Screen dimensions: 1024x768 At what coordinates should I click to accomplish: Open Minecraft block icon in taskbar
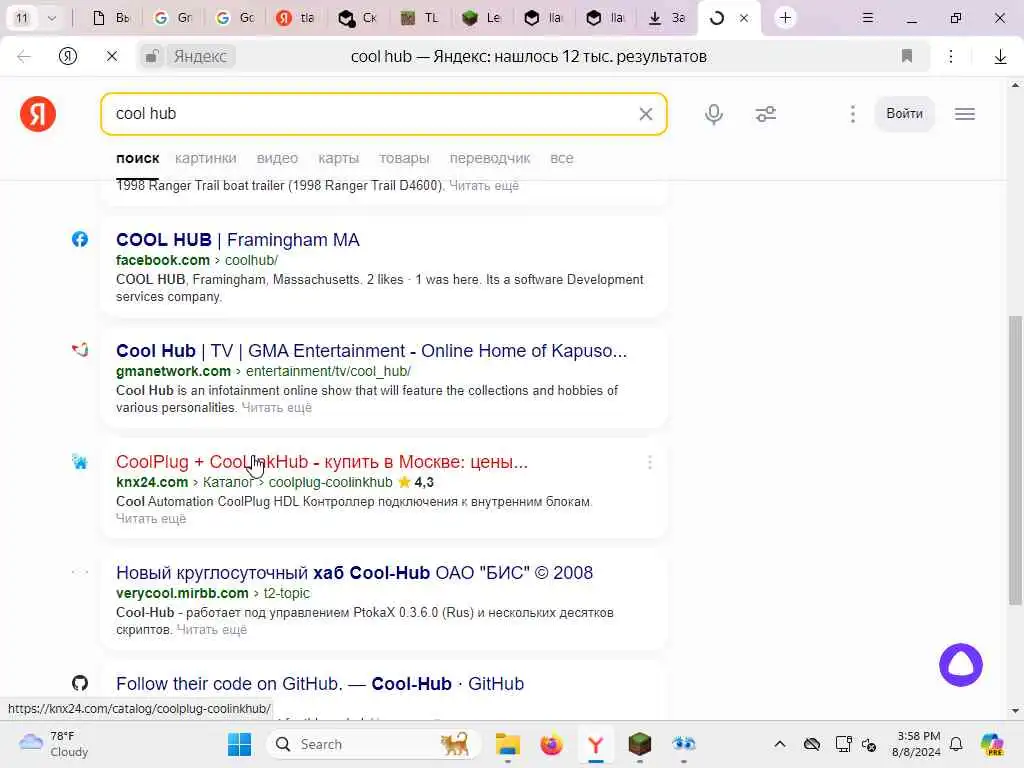(x=639, y=744)
